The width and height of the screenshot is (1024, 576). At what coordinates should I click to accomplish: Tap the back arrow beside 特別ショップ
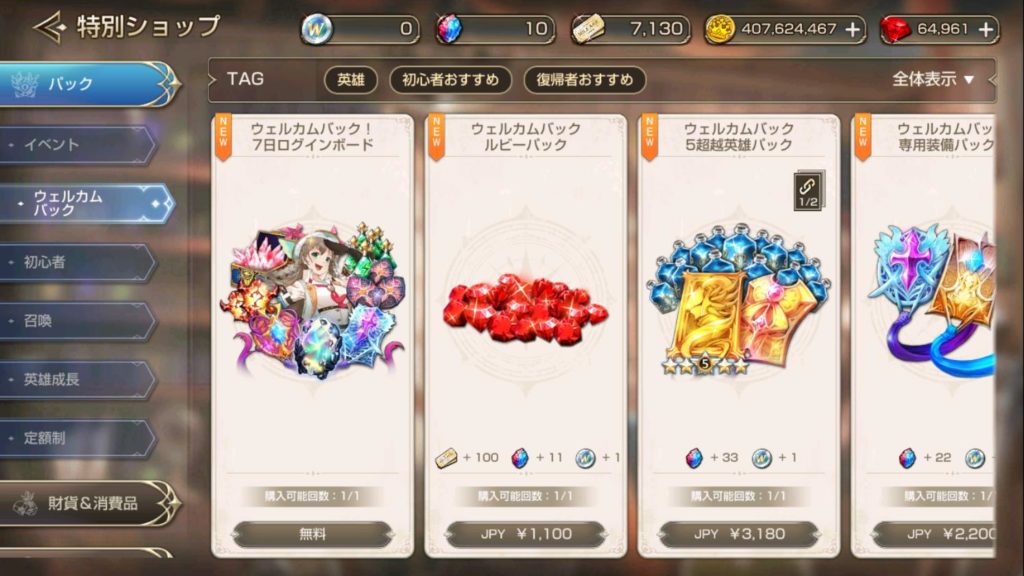50,27
